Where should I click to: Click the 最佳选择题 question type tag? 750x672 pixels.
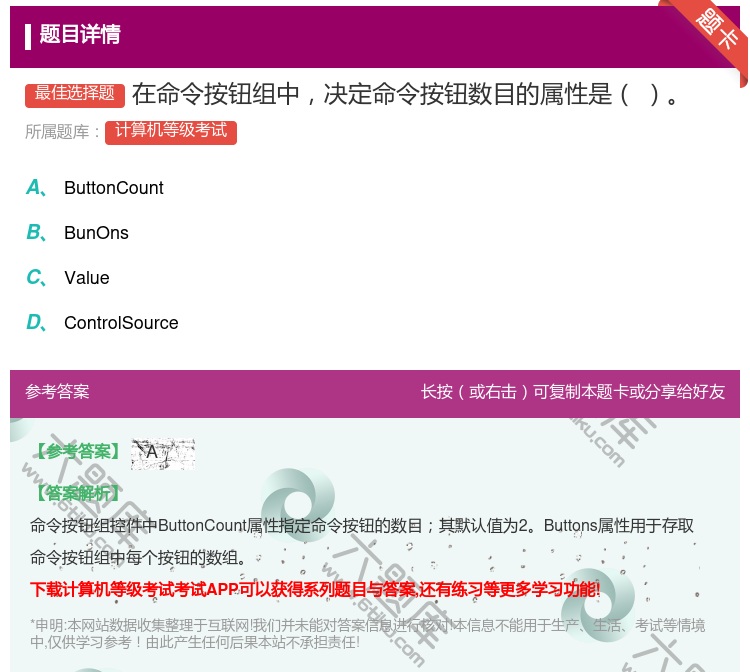coord(75,95)
